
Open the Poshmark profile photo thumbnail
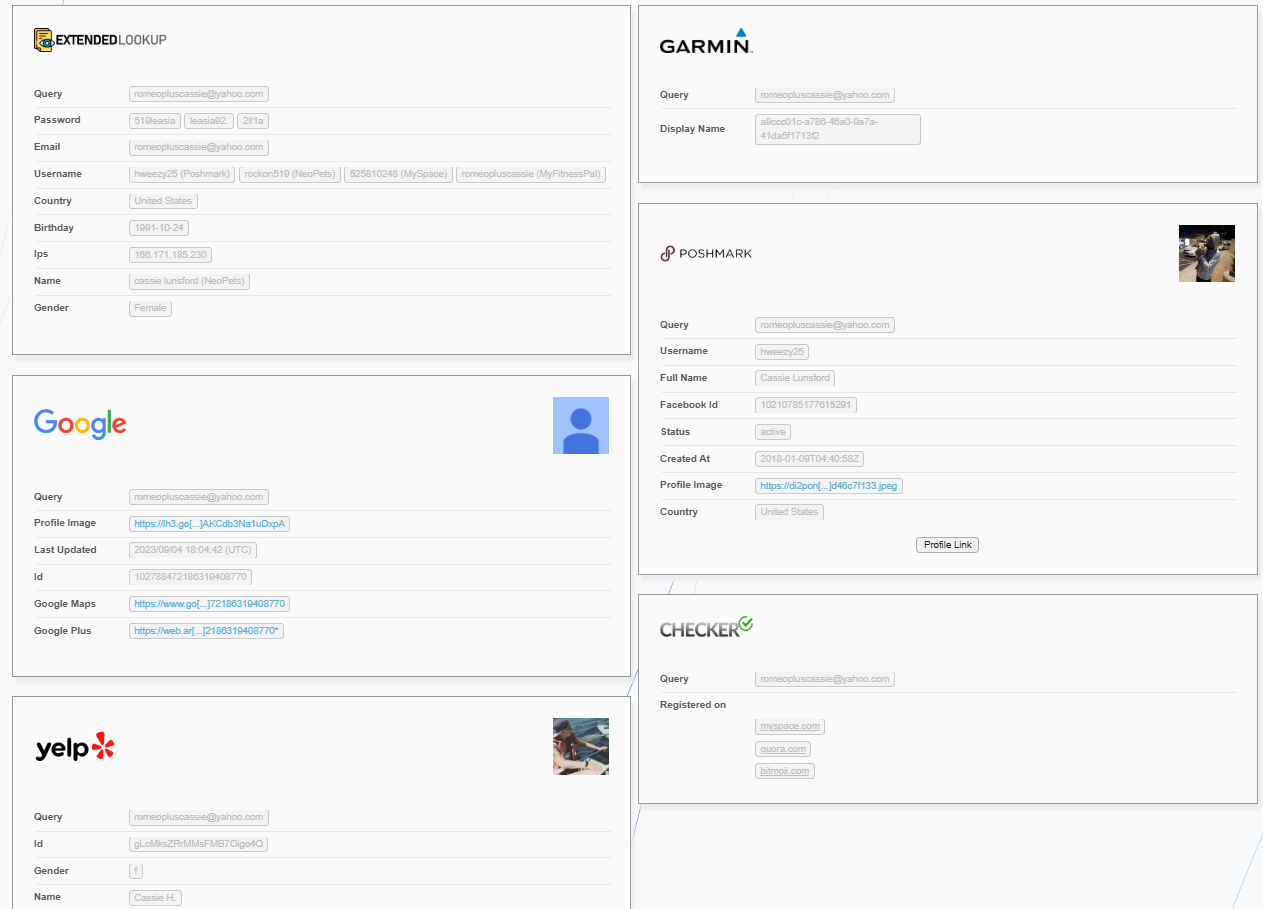[x=1207, y=253]
